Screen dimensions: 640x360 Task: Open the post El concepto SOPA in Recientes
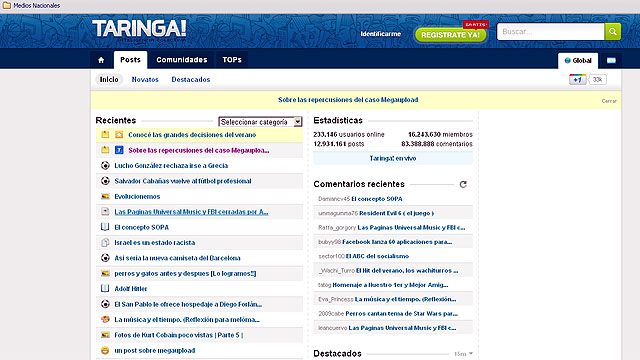click(x=141, y=227)
